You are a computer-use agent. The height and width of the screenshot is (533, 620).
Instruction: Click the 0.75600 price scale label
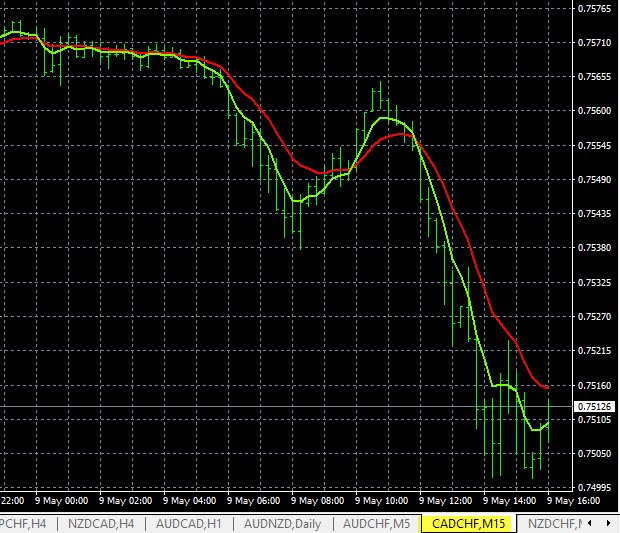pos(594,111)
